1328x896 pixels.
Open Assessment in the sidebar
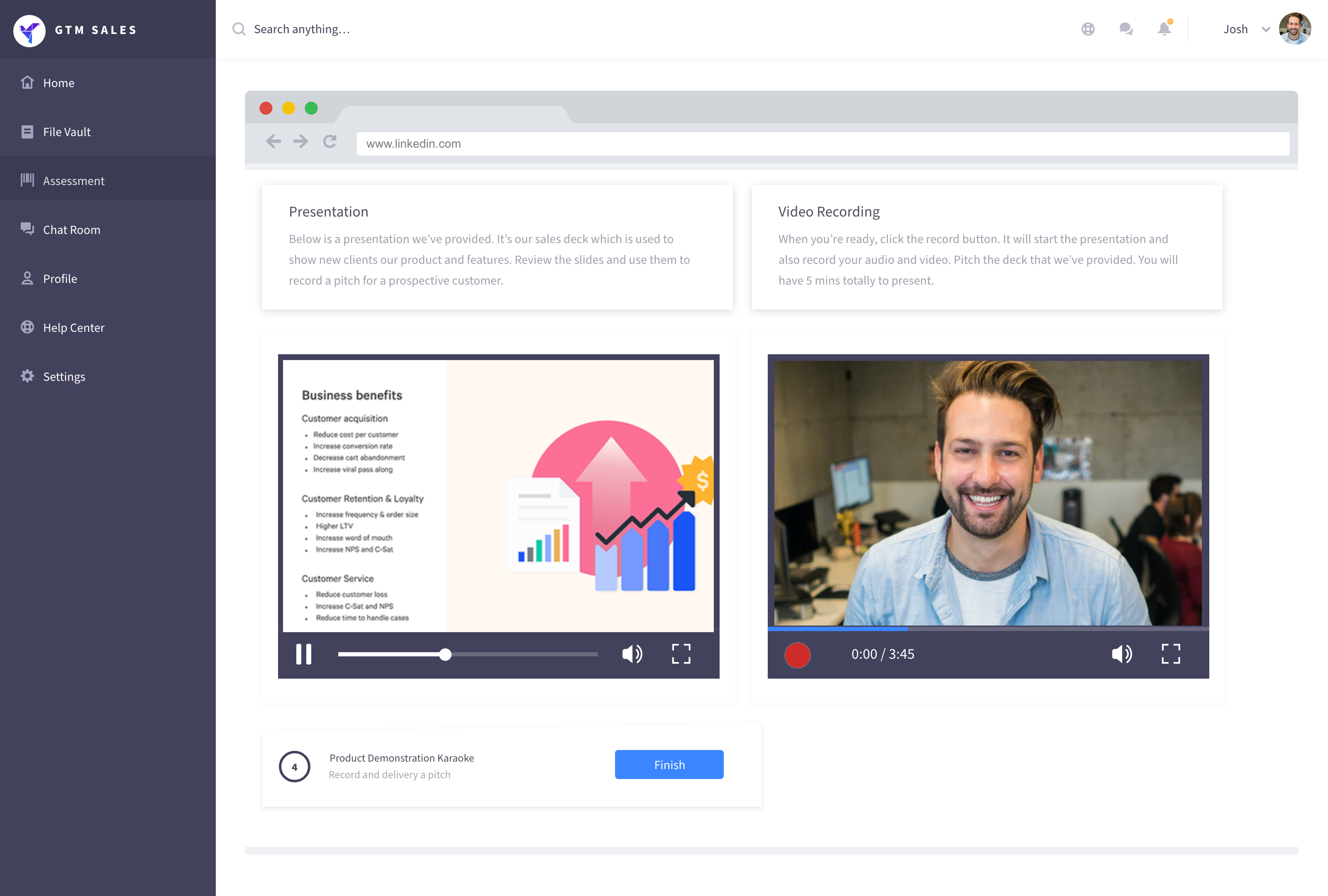pyautogui.click(x=74, y=181)
